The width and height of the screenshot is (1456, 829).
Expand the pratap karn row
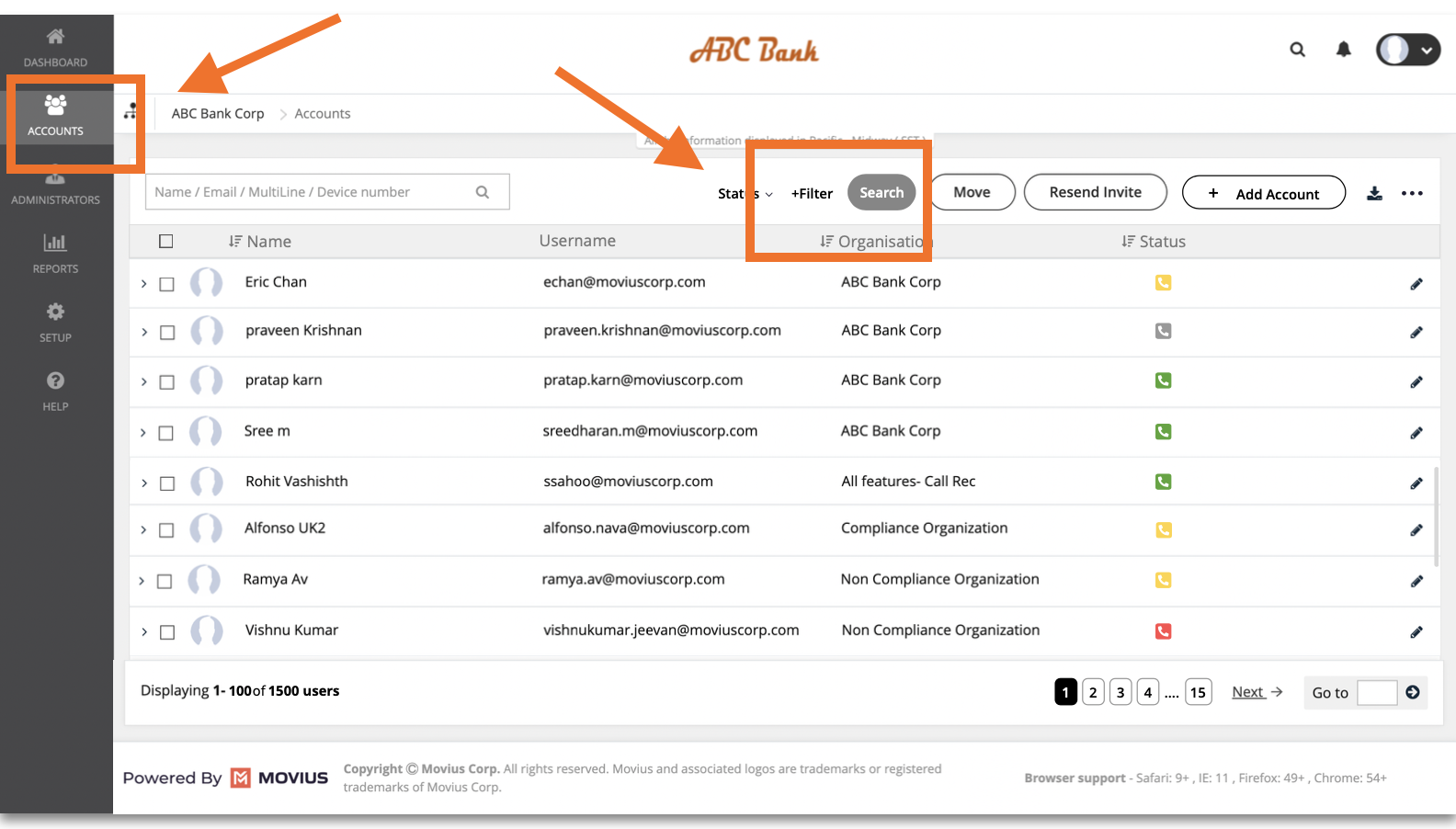[143, 381]
